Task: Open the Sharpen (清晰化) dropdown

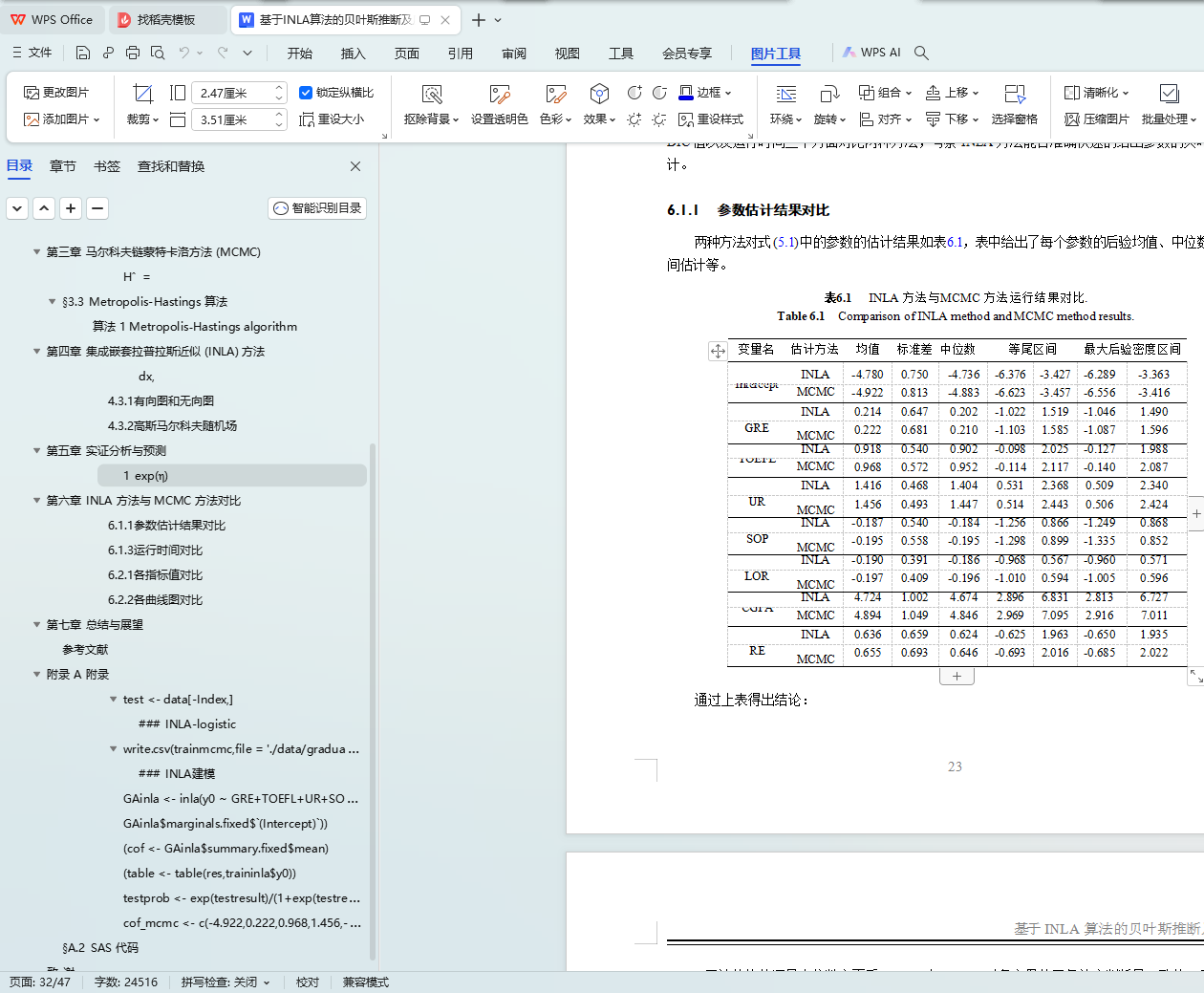Action: (1096, 93)
